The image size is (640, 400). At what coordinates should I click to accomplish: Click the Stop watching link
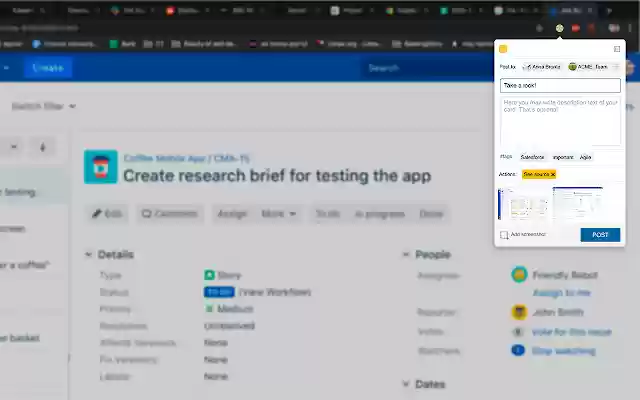564,351
